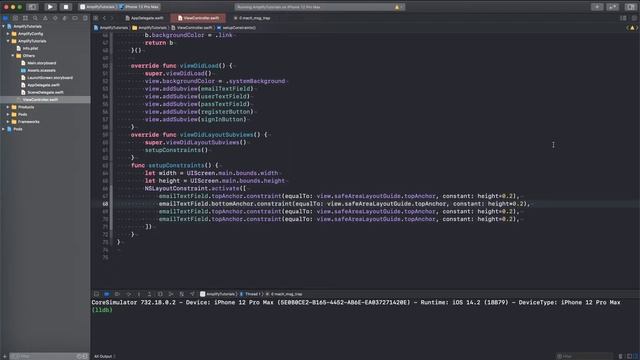Open editor options menu beside tab bar
The image size is (640, 360).
tap(623, 18)
